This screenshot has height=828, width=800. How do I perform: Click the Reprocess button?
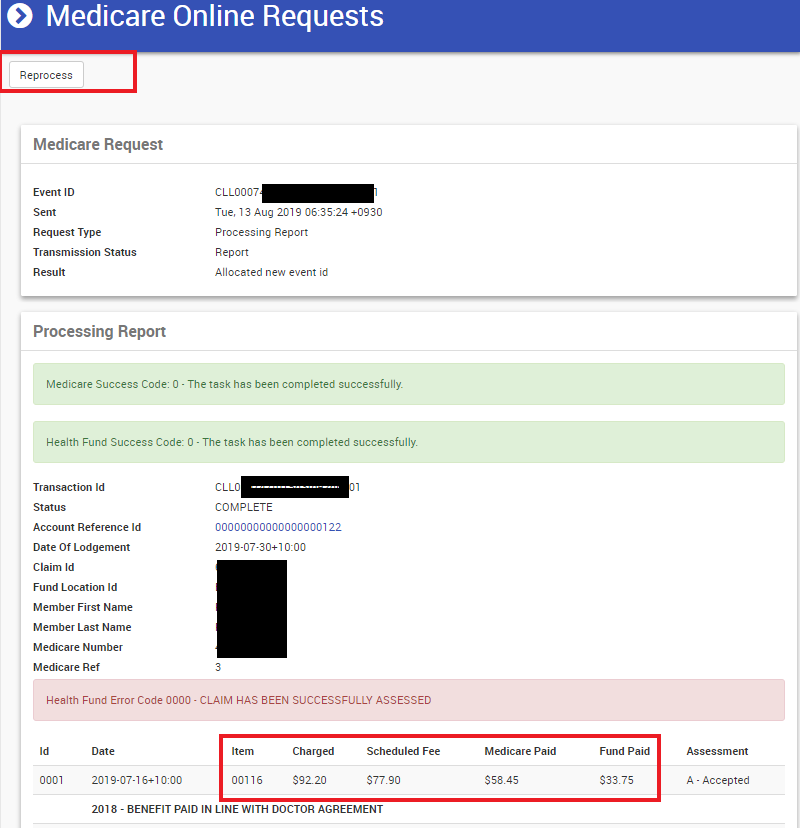[46, 75]
